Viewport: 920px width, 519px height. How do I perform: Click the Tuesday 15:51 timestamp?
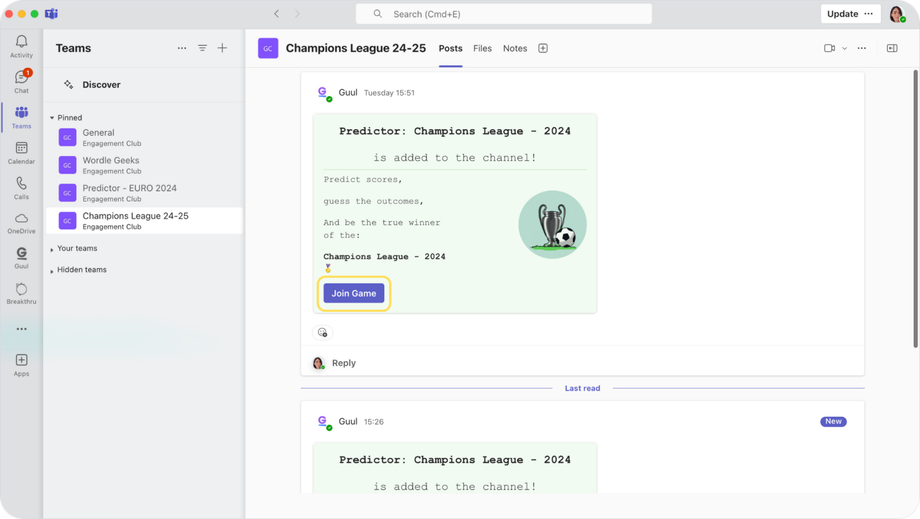tap(389, 93)
